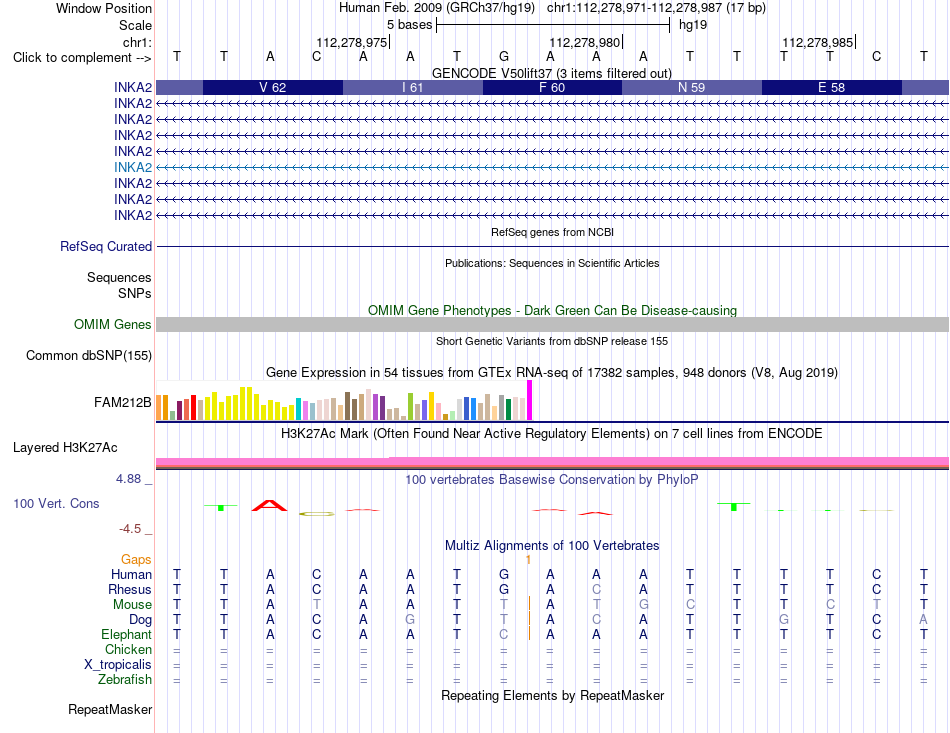Select the Chicken alignment row label
The height and width of the screenshot is (733, 950).
click(x=128, y=649)
